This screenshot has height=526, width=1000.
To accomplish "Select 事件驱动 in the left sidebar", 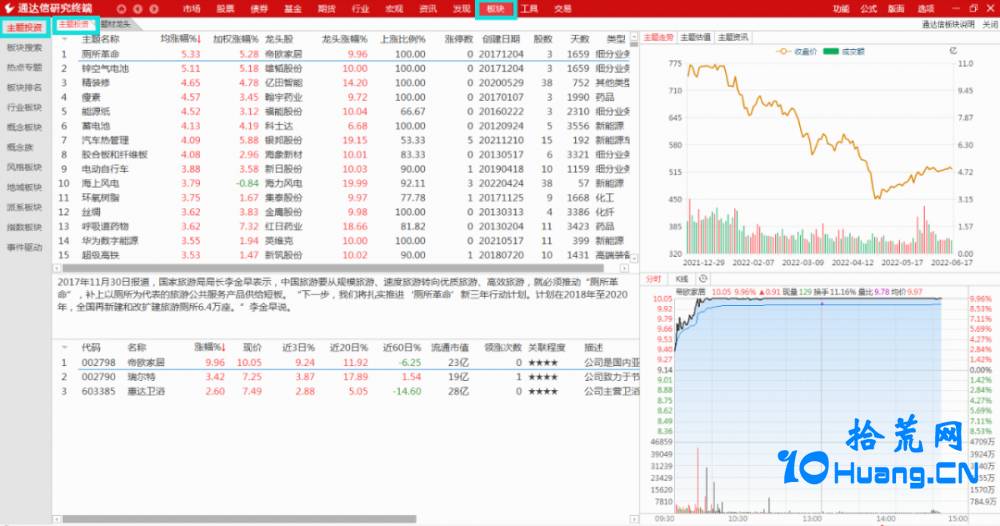I will [24, 247].
